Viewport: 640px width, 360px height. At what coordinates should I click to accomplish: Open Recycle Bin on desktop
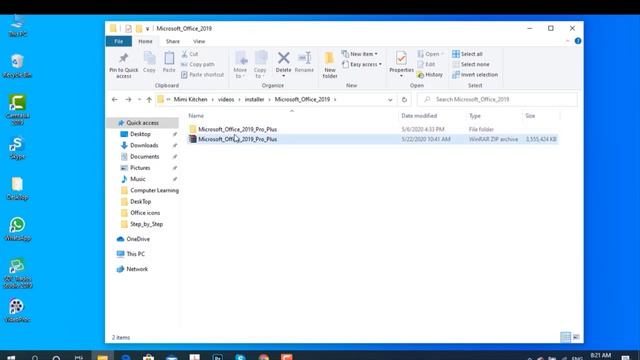coord(17,66)
